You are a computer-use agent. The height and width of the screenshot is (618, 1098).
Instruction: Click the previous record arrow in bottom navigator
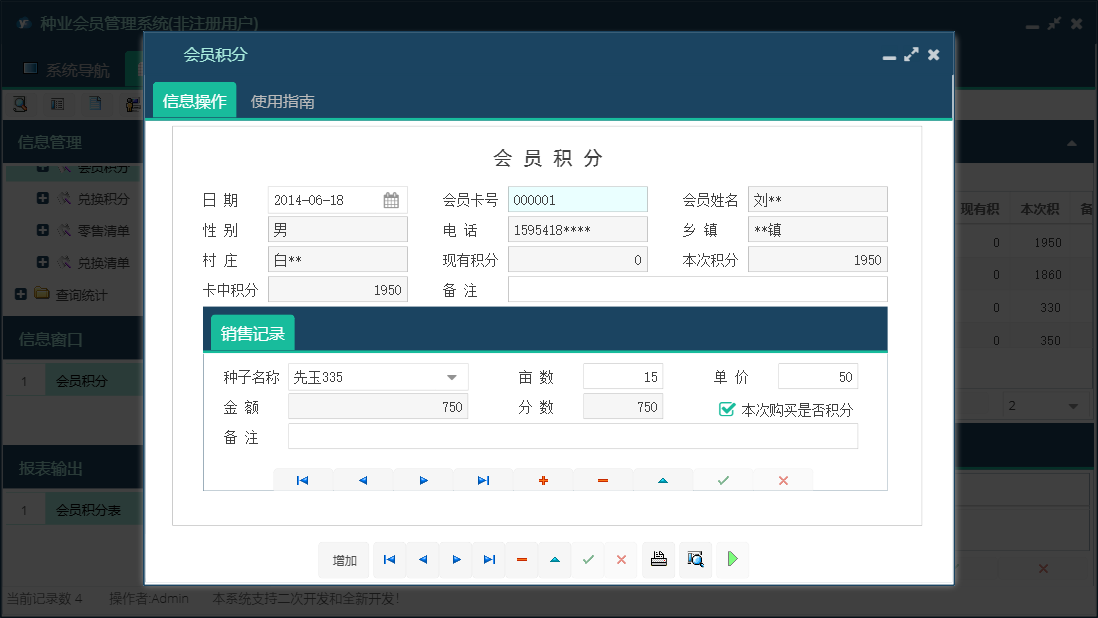pos(422,560)
